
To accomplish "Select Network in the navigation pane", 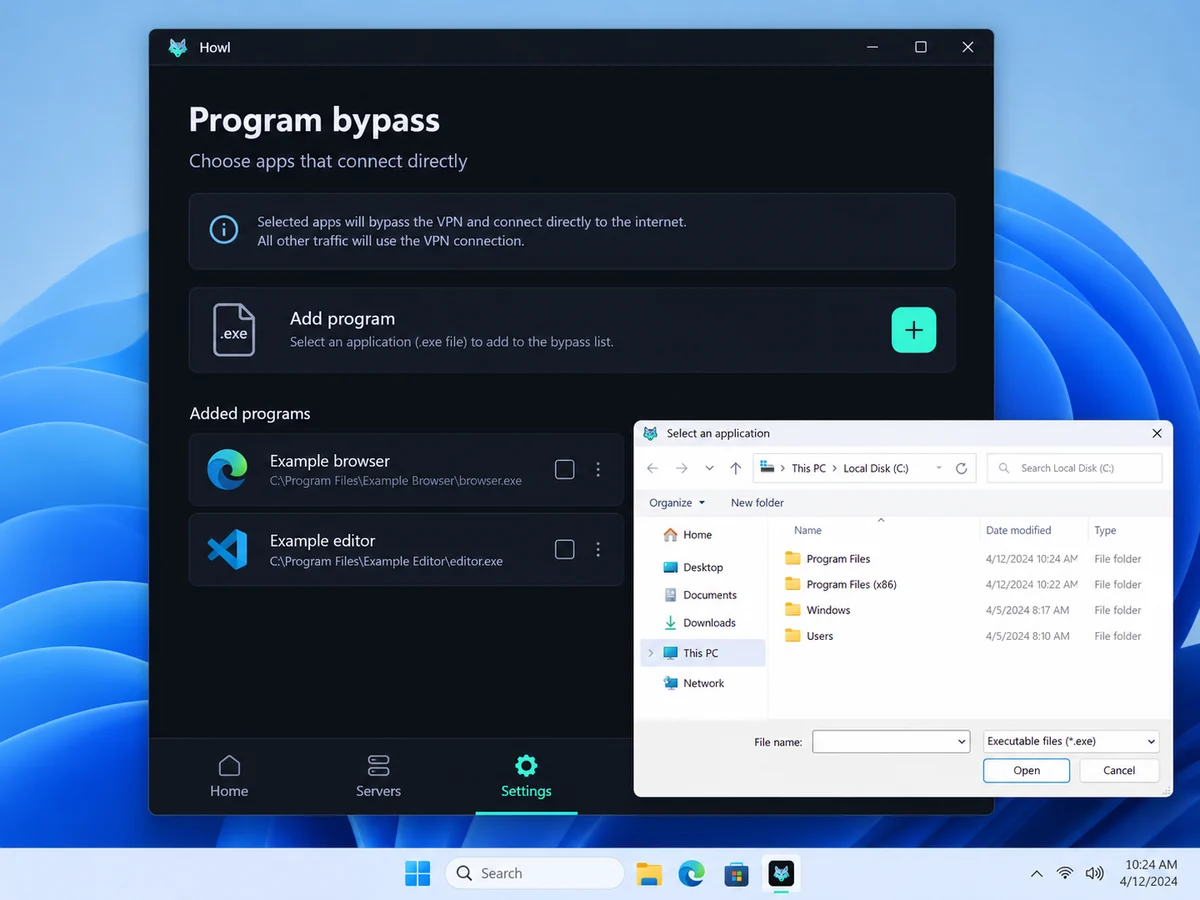I will [693, 683].
